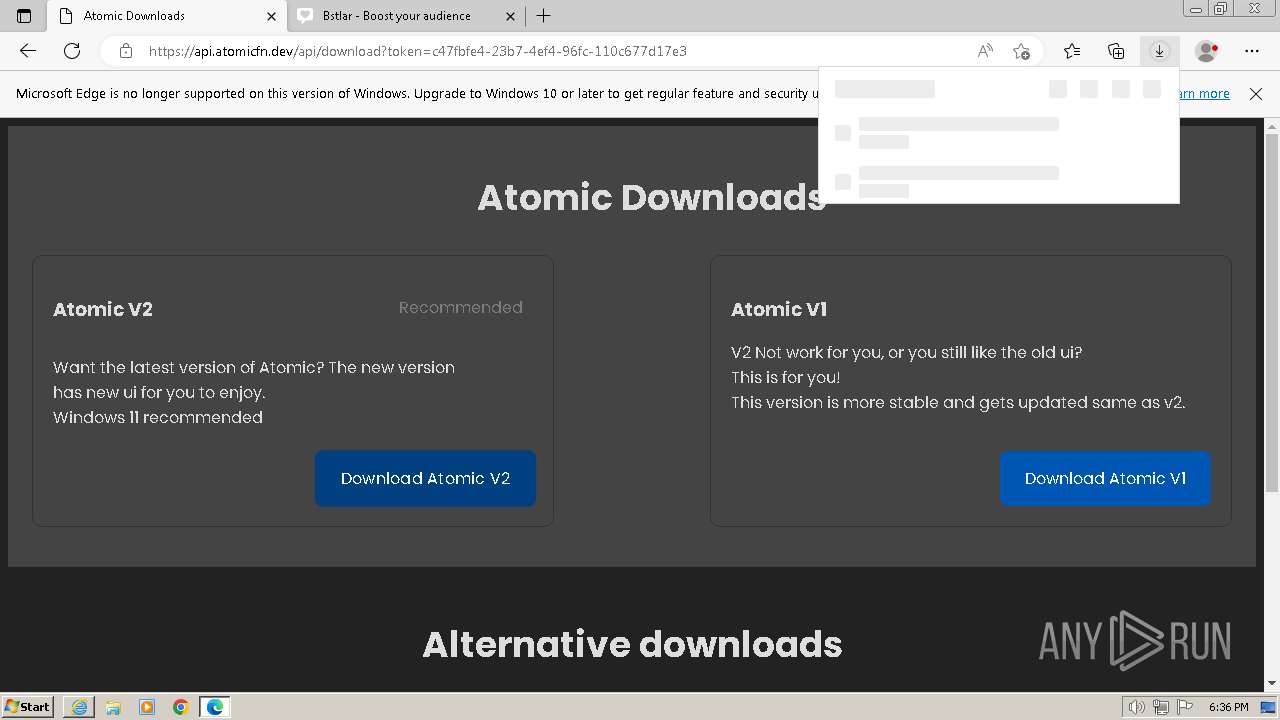
Task: Click the Recommended label on V2 card
Action: pyautogui.click(x=460, y=308)
